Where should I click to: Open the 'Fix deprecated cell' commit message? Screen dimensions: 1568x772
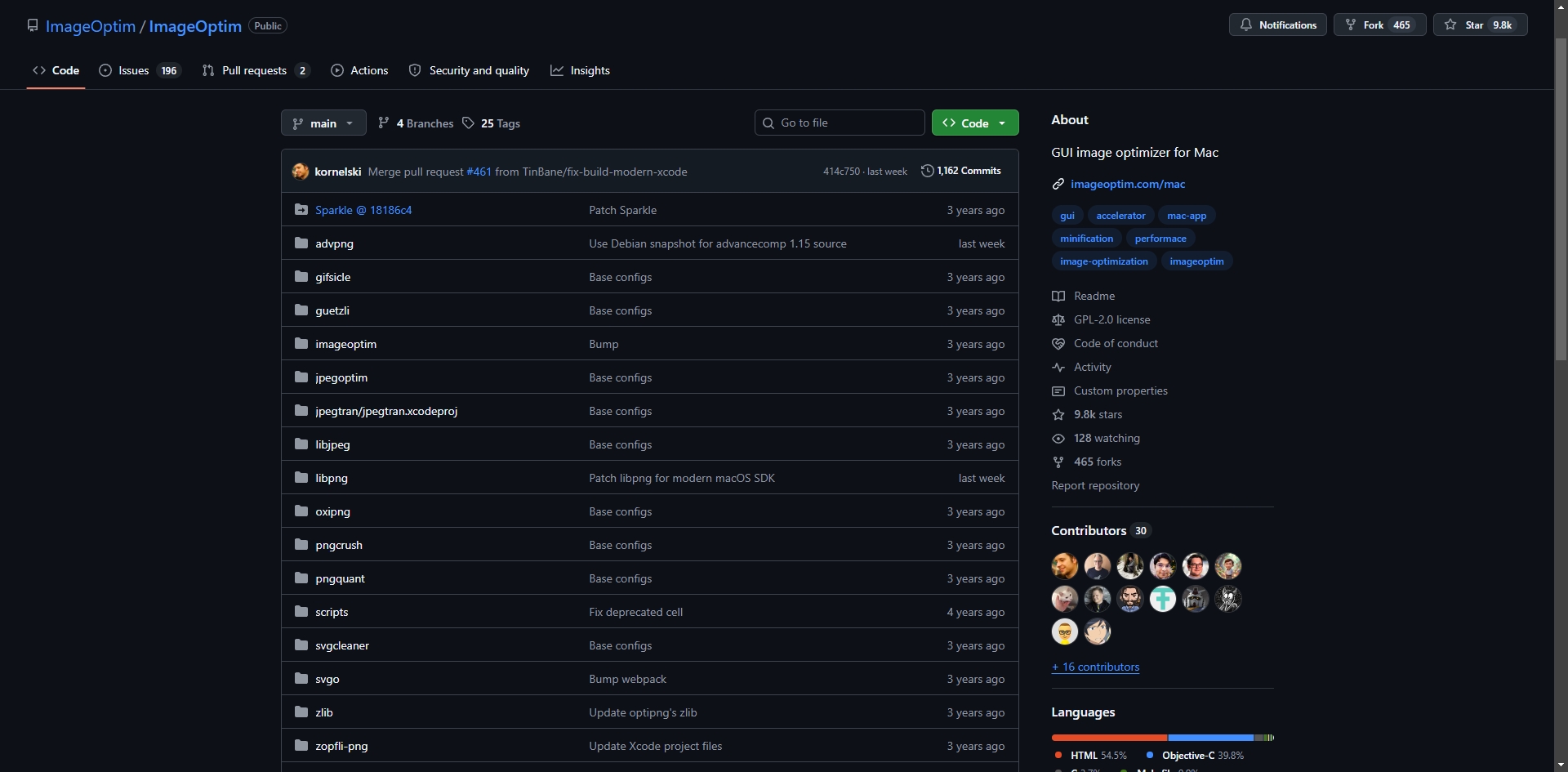[635, 612]
